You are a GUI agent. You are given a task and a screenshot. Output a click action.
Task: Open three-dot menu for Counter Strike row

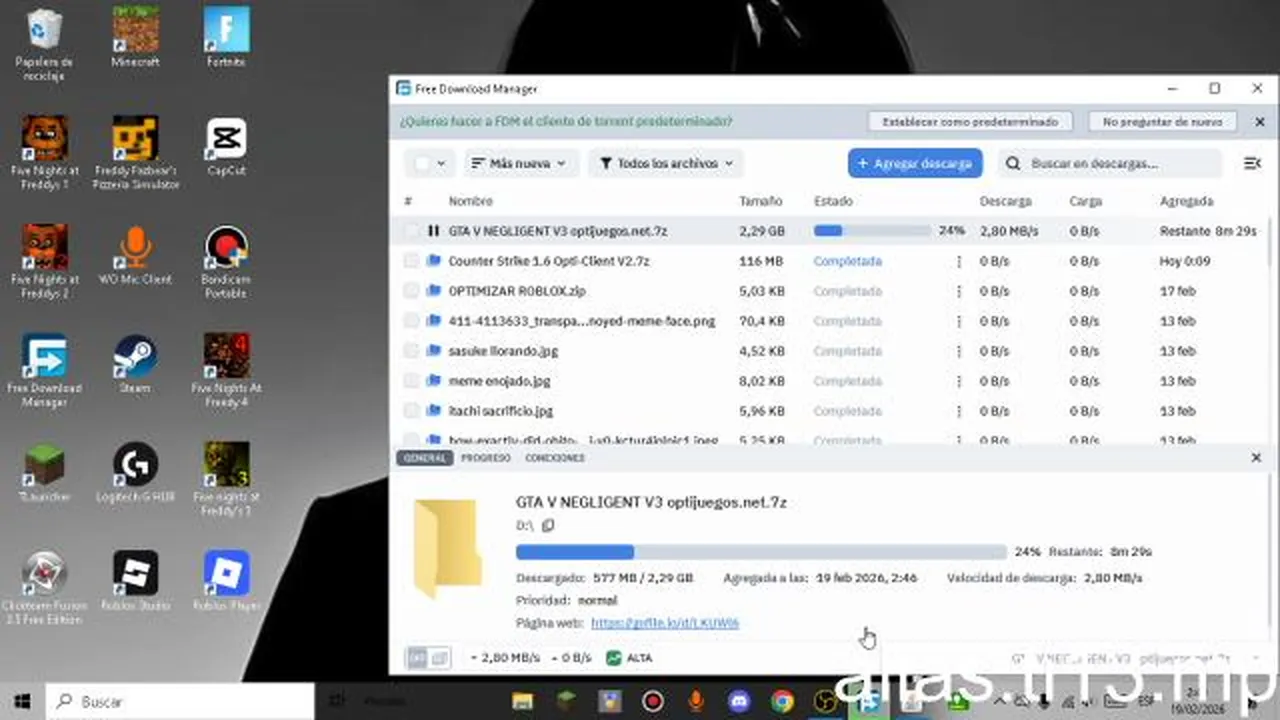(959, 261)
